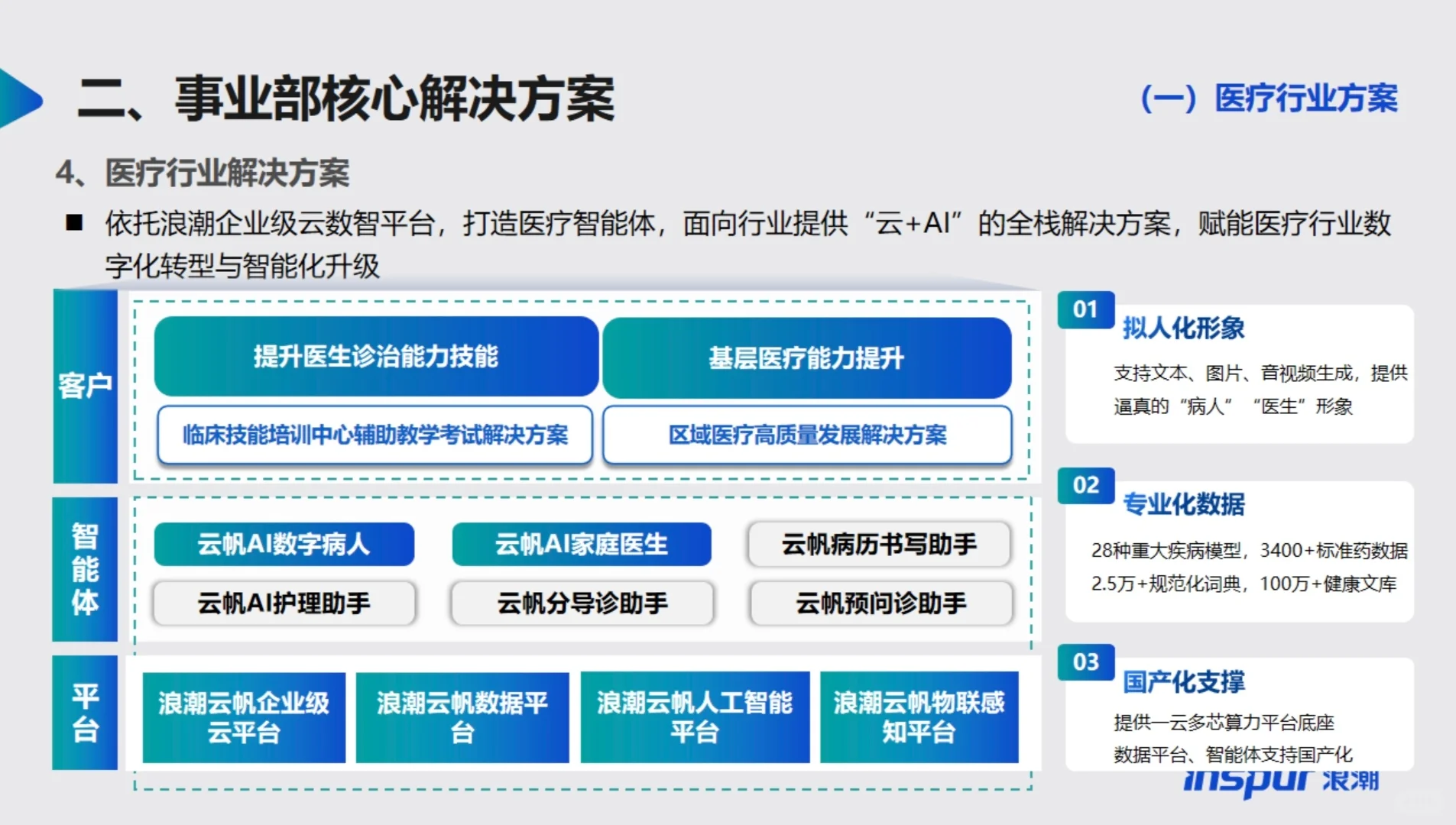Click text 支持文本、图片、音视频生成，提供
Viewport: 1456px width, 825px height.
pyautogui.click(x=1260, y=373)
